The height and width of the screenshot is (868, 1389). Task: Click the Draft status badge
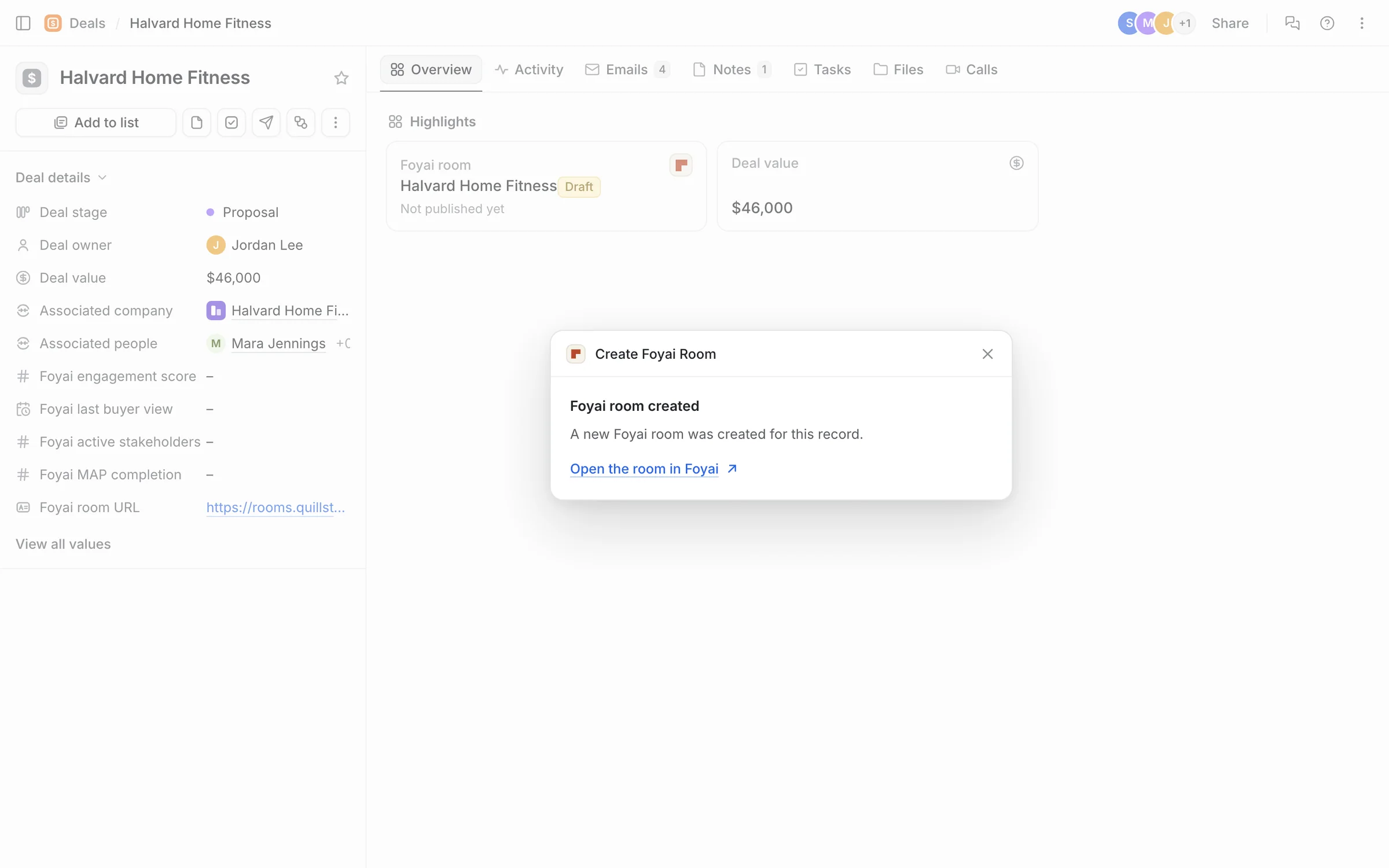click(x=579, y=187)
